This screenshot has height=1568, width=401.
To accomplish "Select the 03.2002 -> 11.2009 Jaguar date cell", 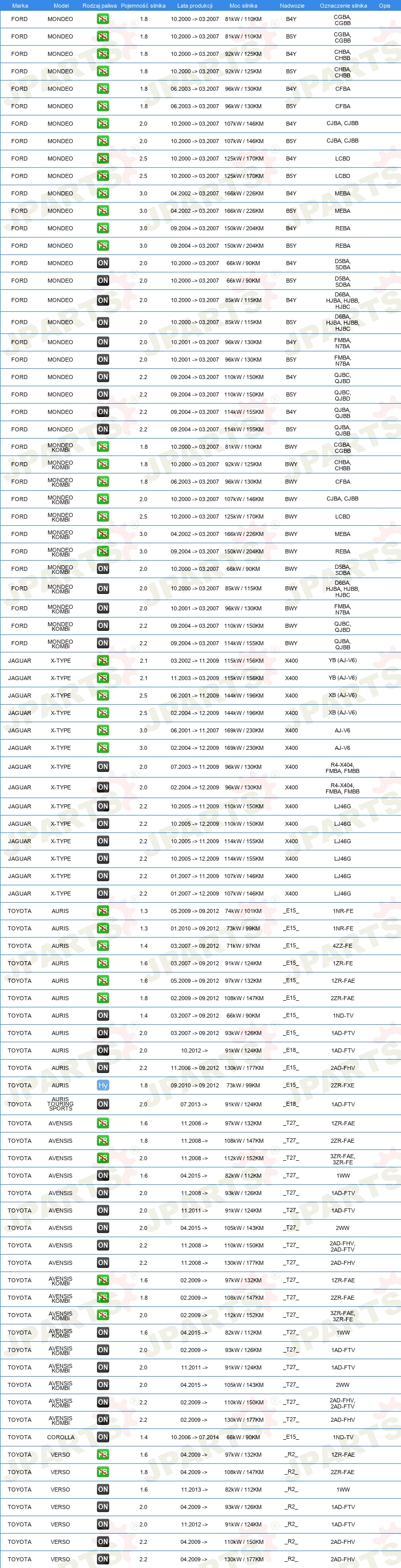I will pos(195,661).
